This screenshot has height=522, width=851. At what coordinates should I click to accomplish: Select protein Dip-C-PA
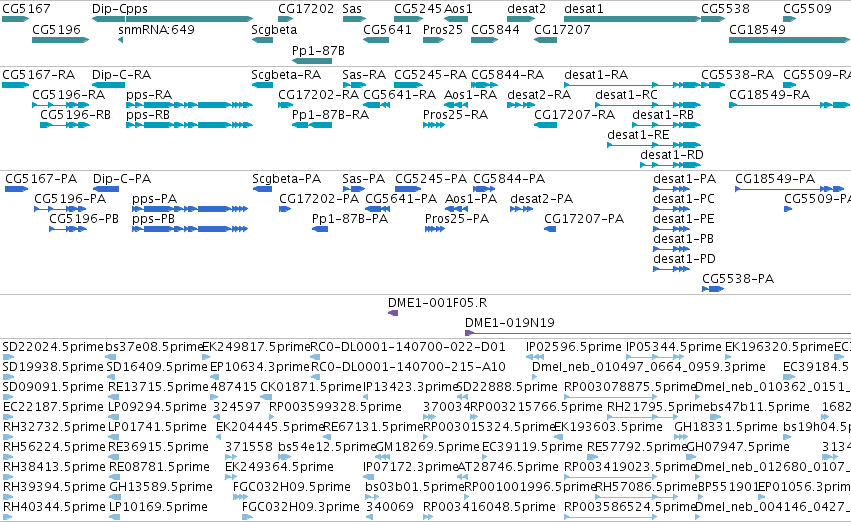pos(122,179)
